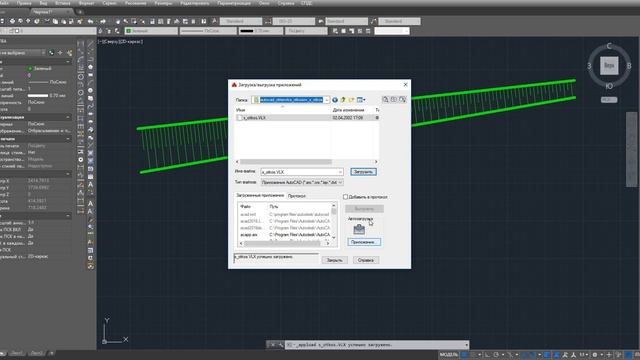Click the command line wrench customize icon

coord(280,345)
